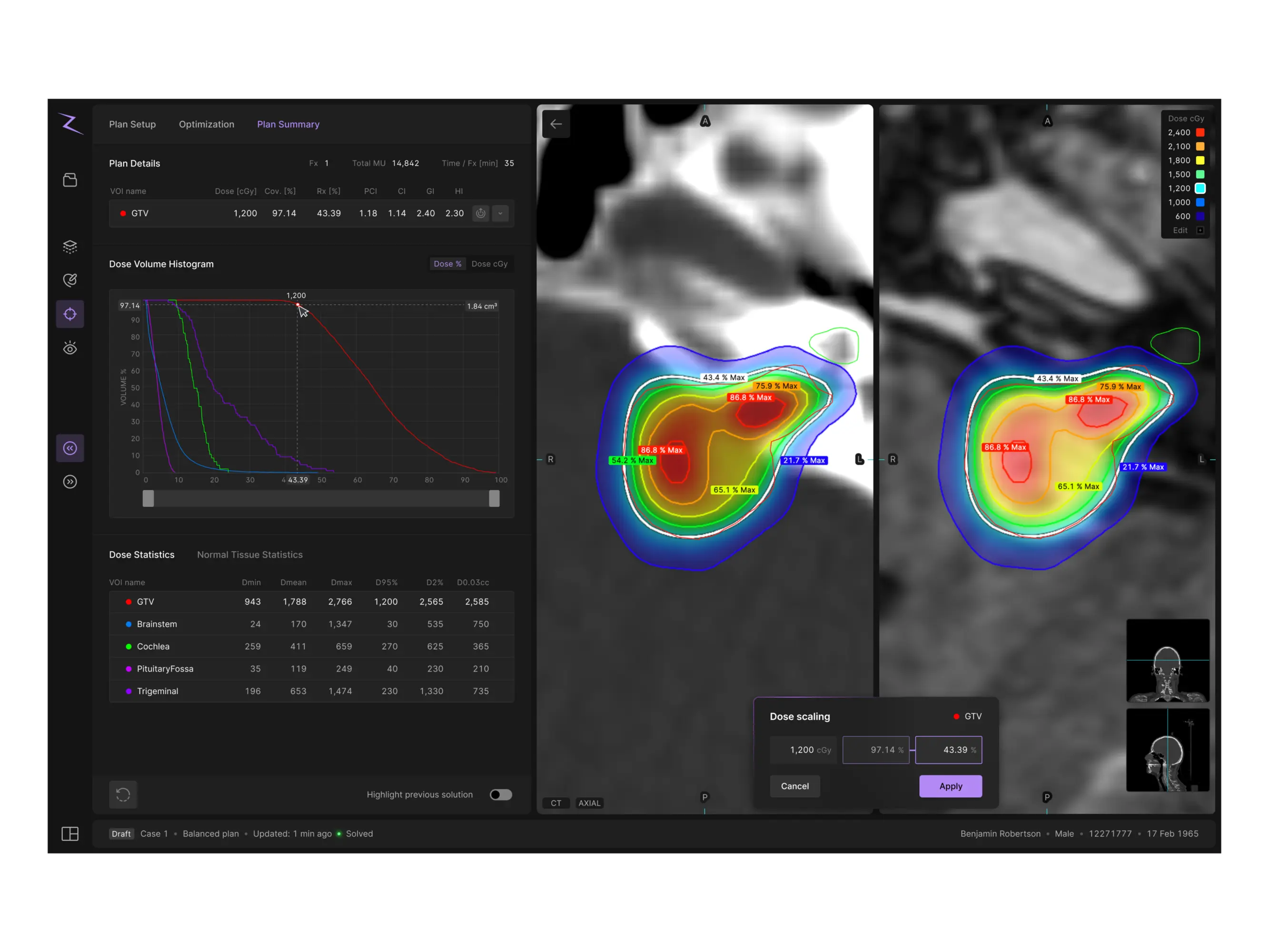The width and height of the screenshot is (1269, 952).
Task: Switch to the Optimization tab
Action: click(207, 125)
